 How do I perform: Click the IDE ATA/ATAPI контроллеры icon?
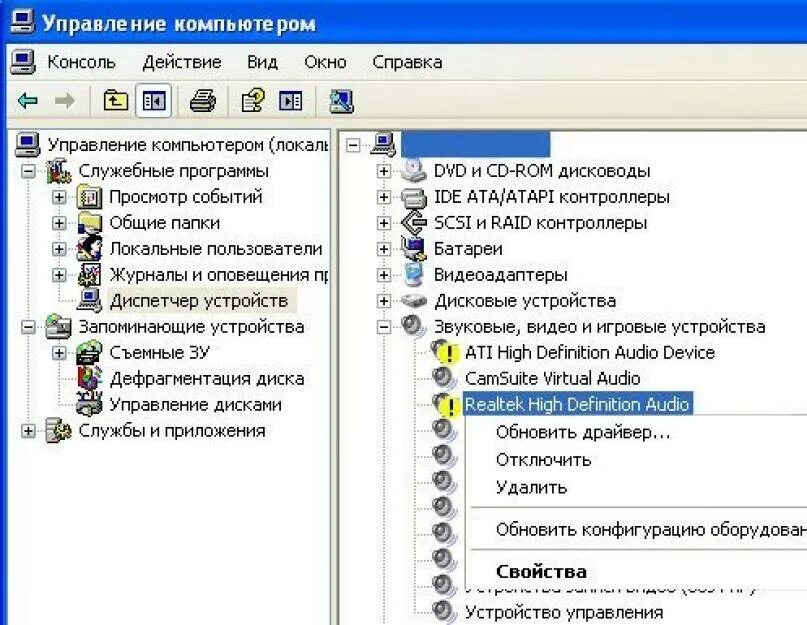[x=413, y=197]
